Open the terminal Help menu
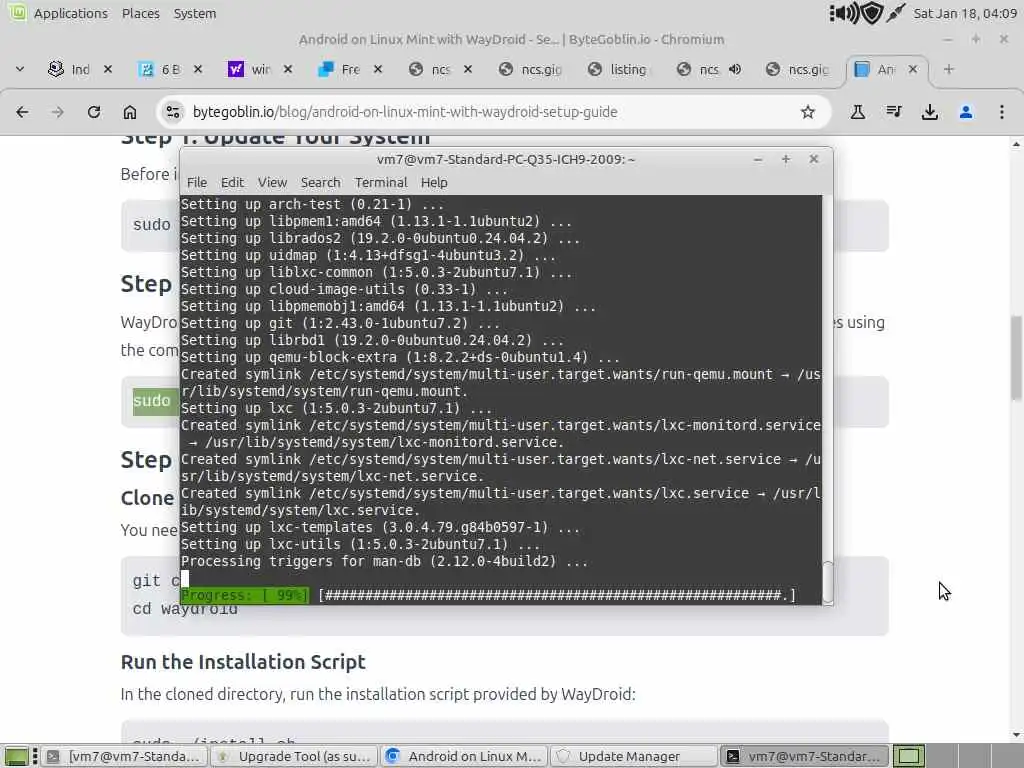 [434, 182]
